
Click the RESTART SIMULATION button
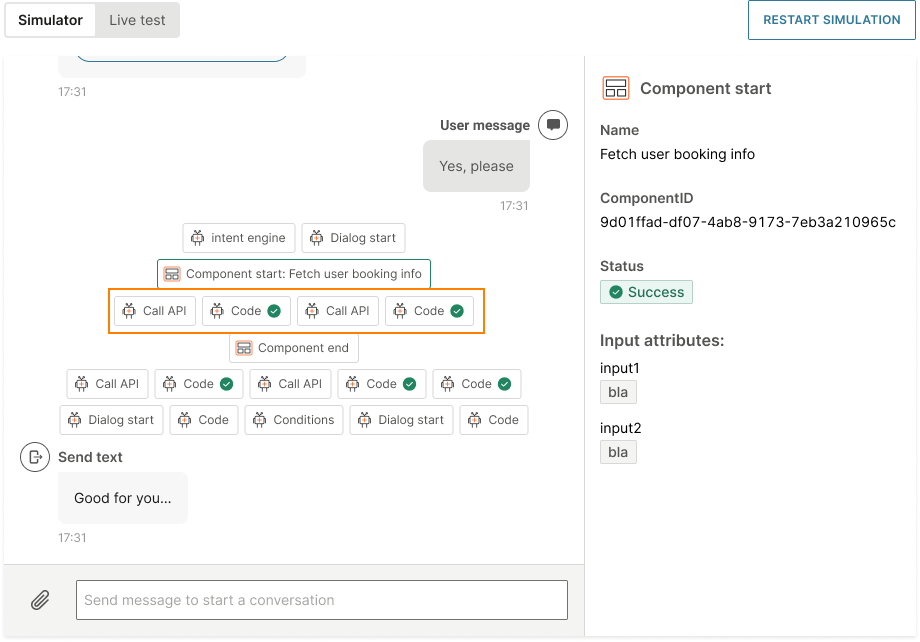point(831,20)
